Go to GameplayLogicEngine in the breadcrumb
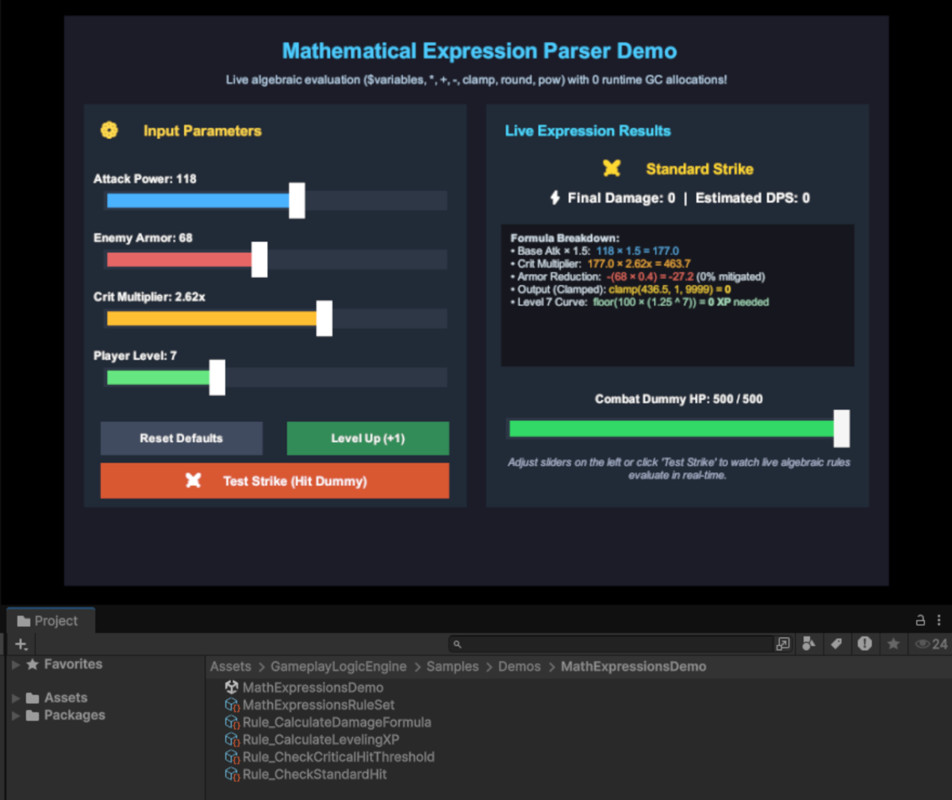 tap(338, 666)
